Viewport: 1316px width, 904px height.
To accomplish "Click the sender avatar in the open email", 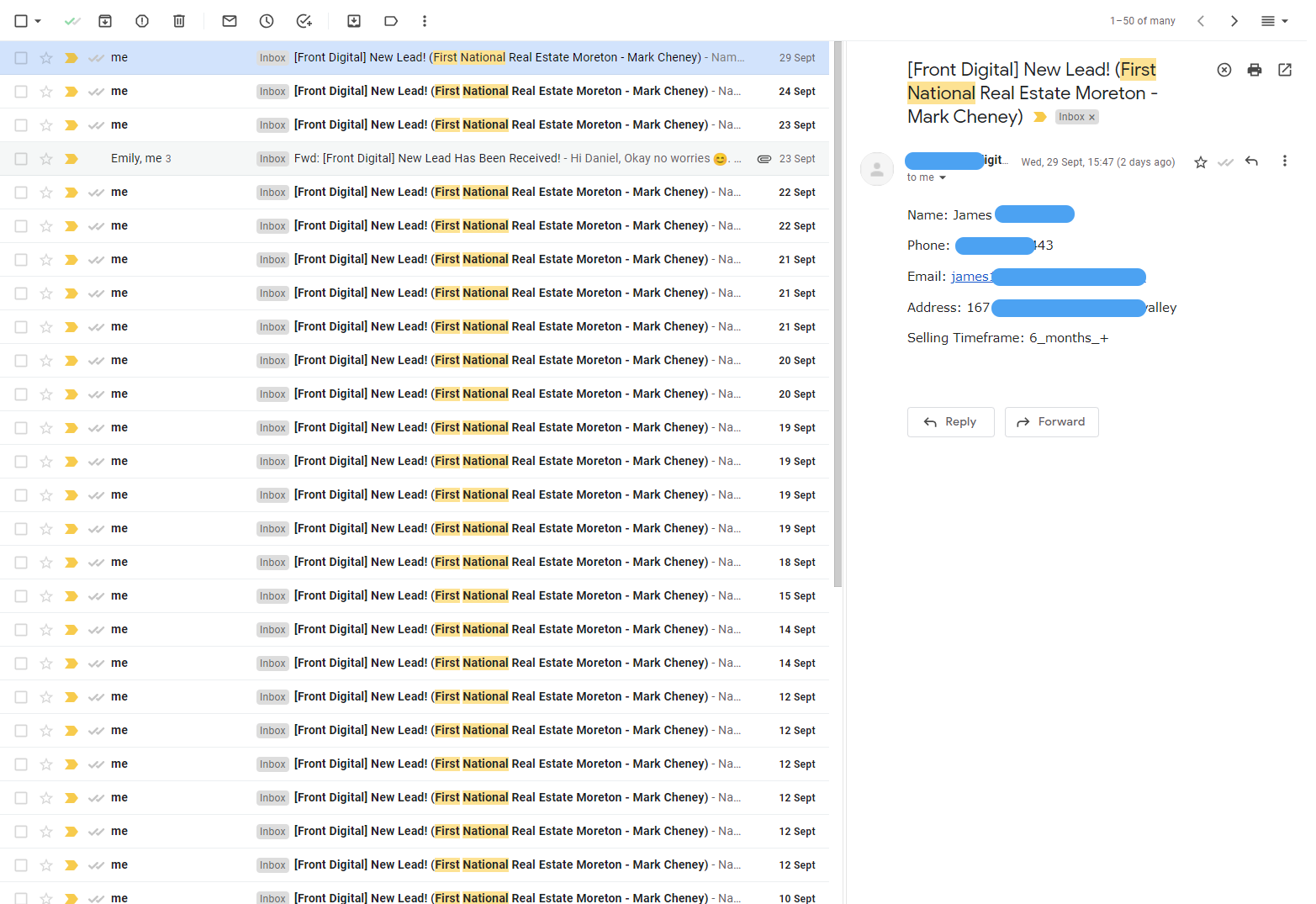I will (877, 169).
